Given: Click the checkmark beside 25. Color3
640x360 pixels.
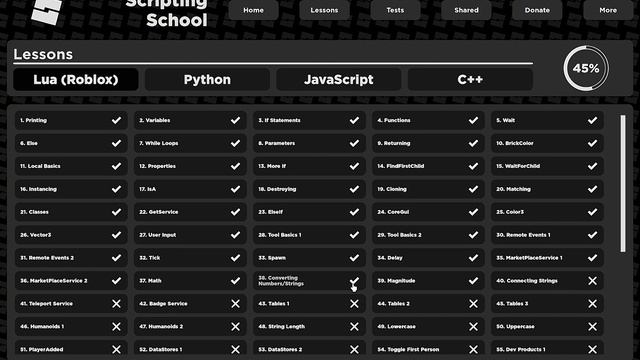Looking at the screenshot, I should (x=592, y=212).
